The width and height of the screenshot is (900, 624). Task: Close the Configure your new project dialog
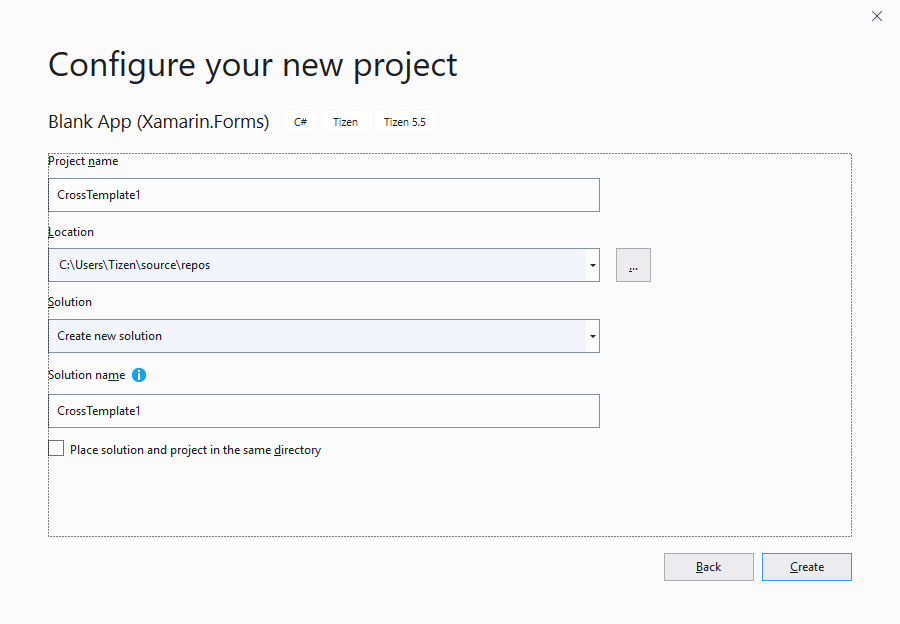point(877,16)
